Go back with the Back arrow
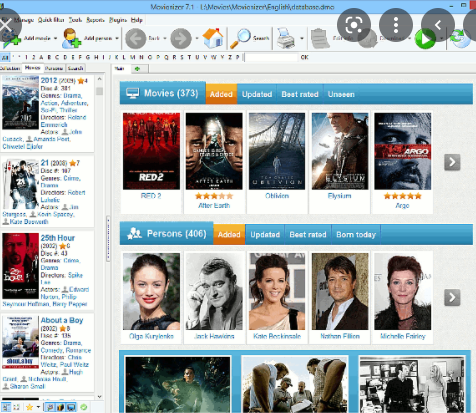The width and height of the screenshot is (476, 413). click(135, 39)
